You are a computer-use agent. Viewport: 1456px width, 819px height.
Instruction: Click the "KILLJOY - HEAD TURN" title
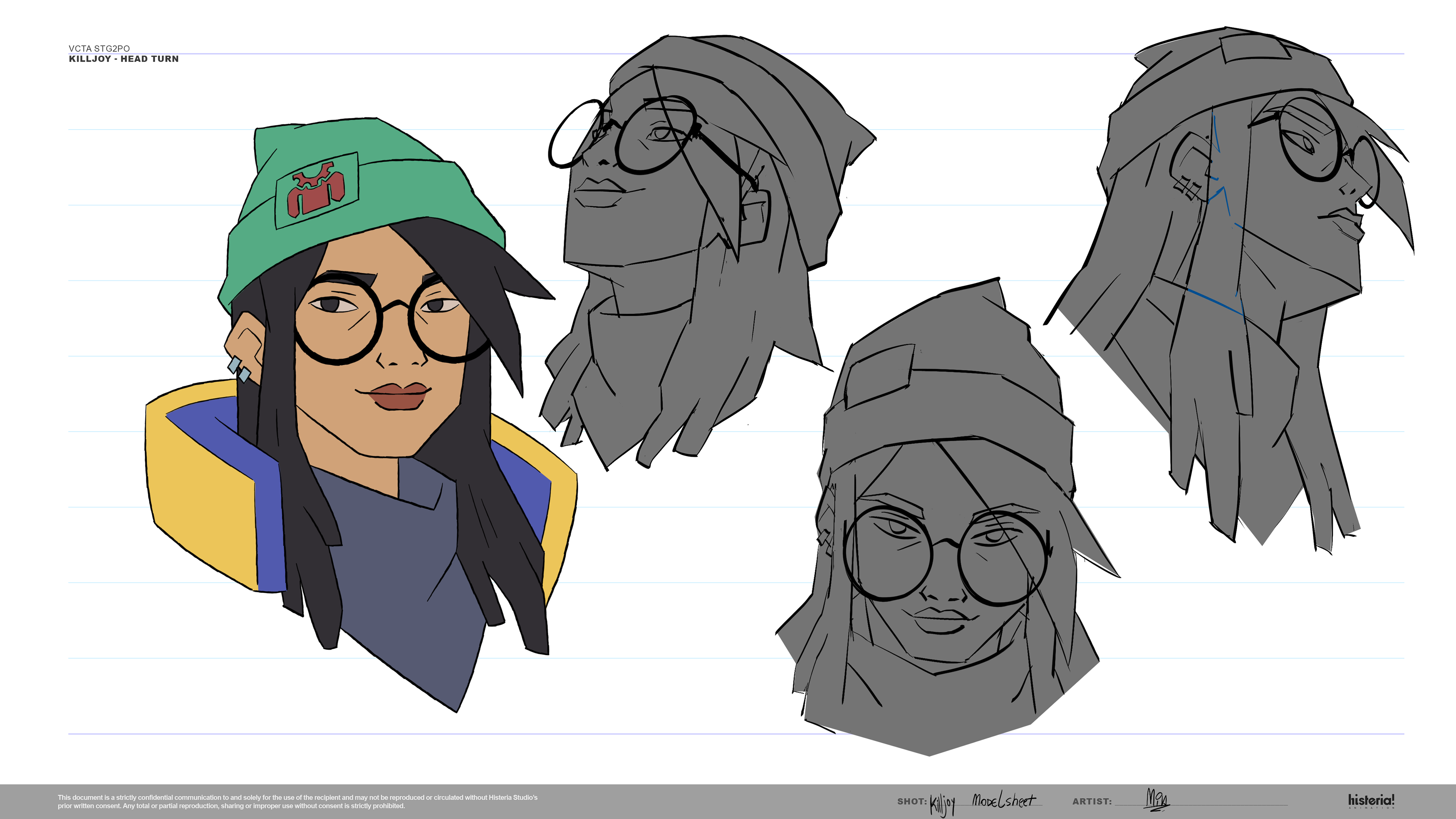[123, 59]
